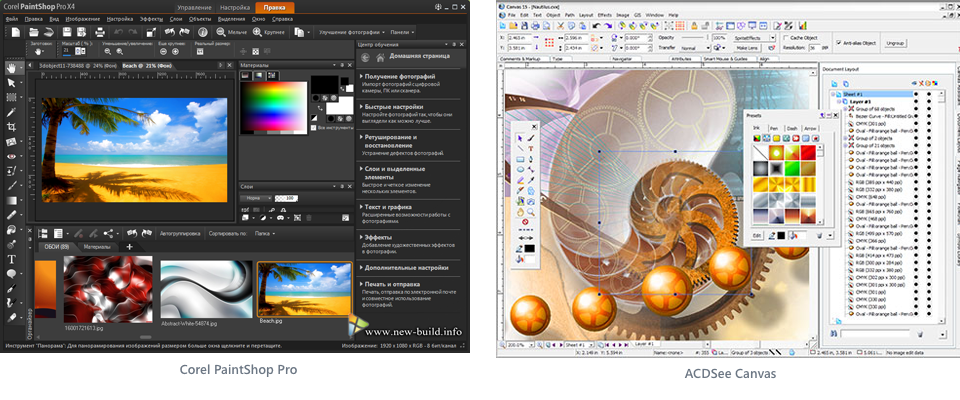Select the Dropper tool in PaintShop Pro
960x400 pixels.
click(x=11, y=112)
